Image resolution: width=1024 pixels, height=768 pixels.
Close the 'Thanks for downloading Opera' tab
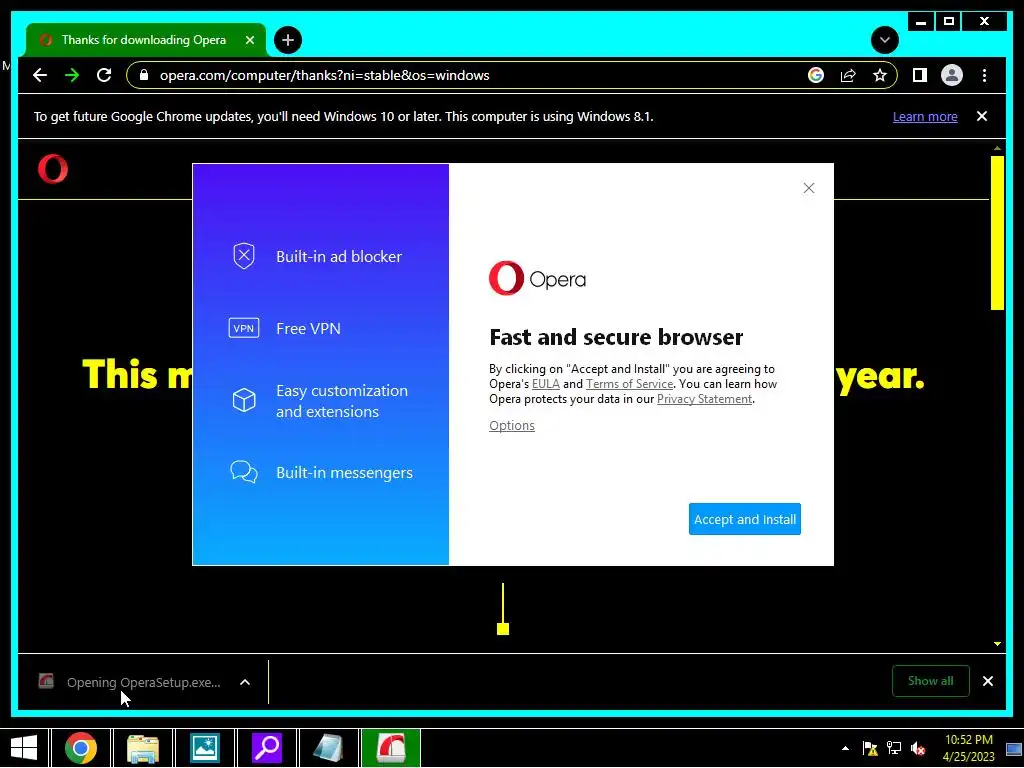(x=249, y=40)
